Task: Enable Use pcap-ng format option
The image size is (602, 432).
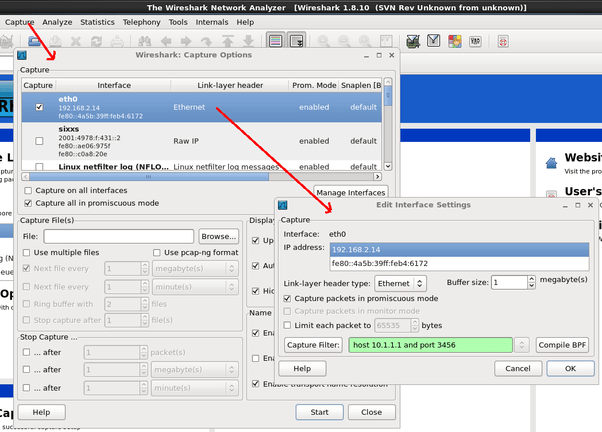Action: coord(157,253)
